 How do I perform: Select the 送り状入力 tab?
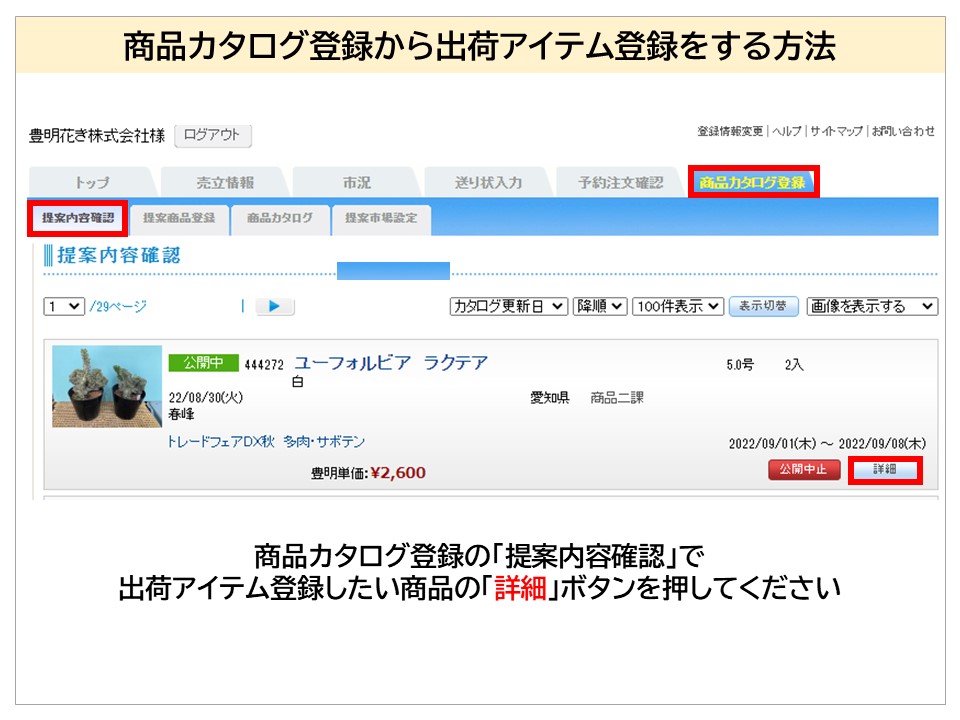(x=488, y=183)
